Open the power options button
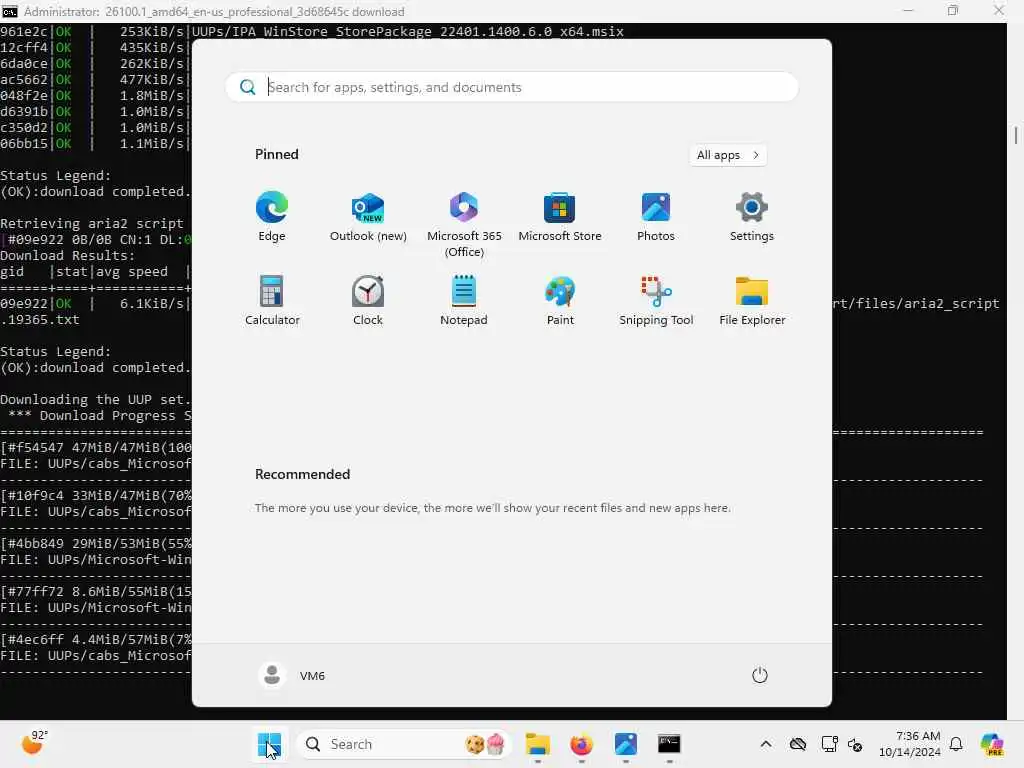 point(760,675)
